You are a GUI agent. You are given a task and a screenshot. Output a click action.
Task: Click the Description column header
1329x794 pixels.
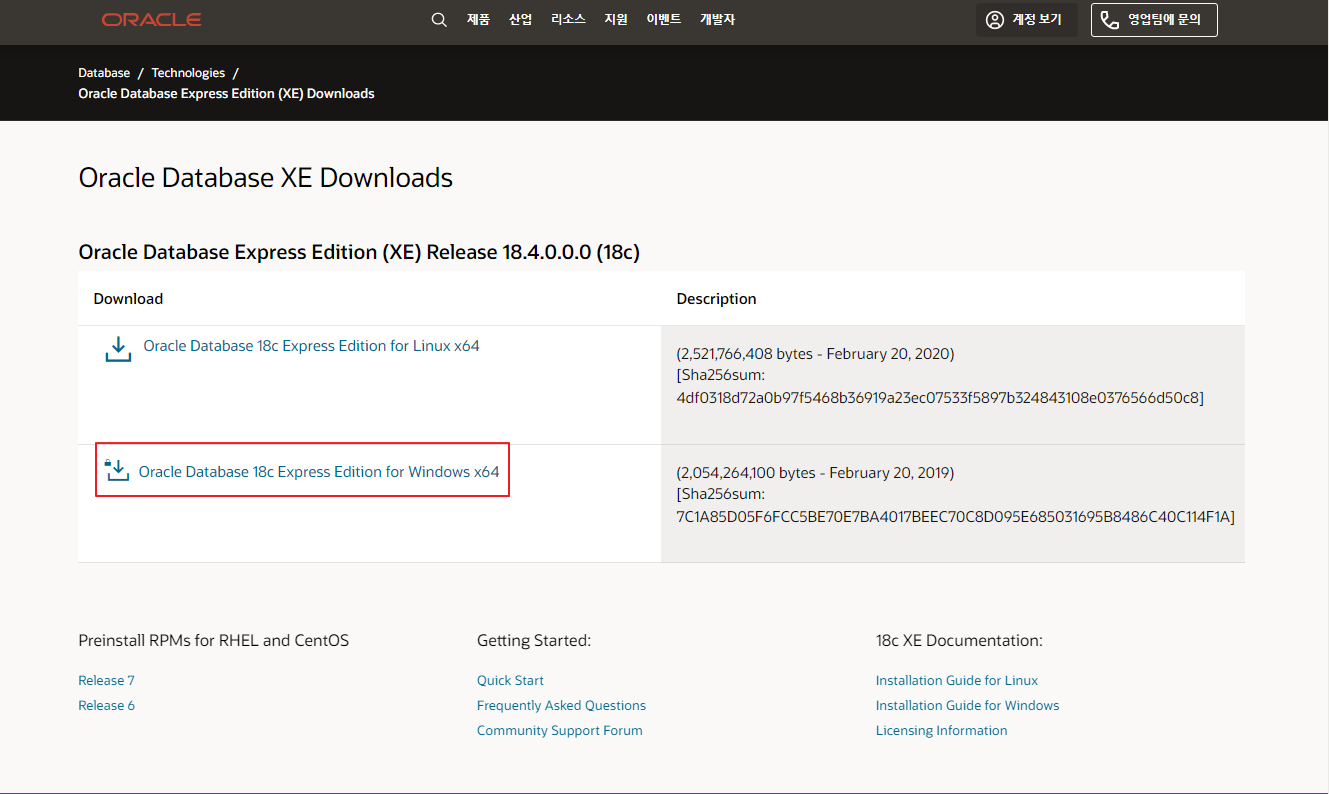point(716,299)
